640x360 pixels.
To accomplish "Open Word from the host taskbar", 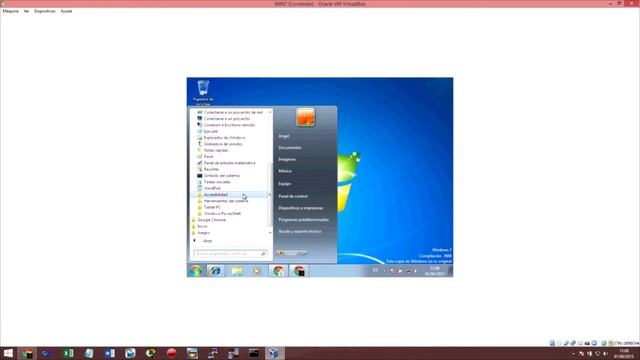I will click(x=109, y=353).
